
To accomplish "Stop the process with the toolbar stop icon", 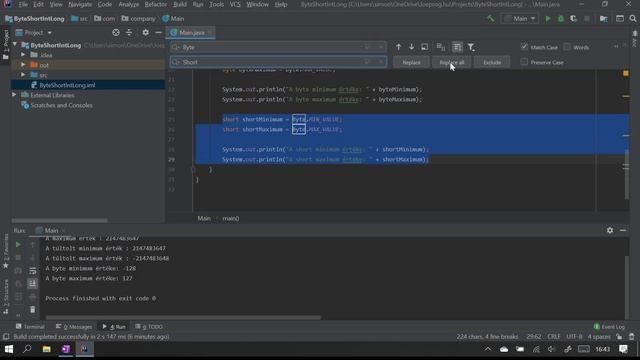I will [x=587, y=19].
